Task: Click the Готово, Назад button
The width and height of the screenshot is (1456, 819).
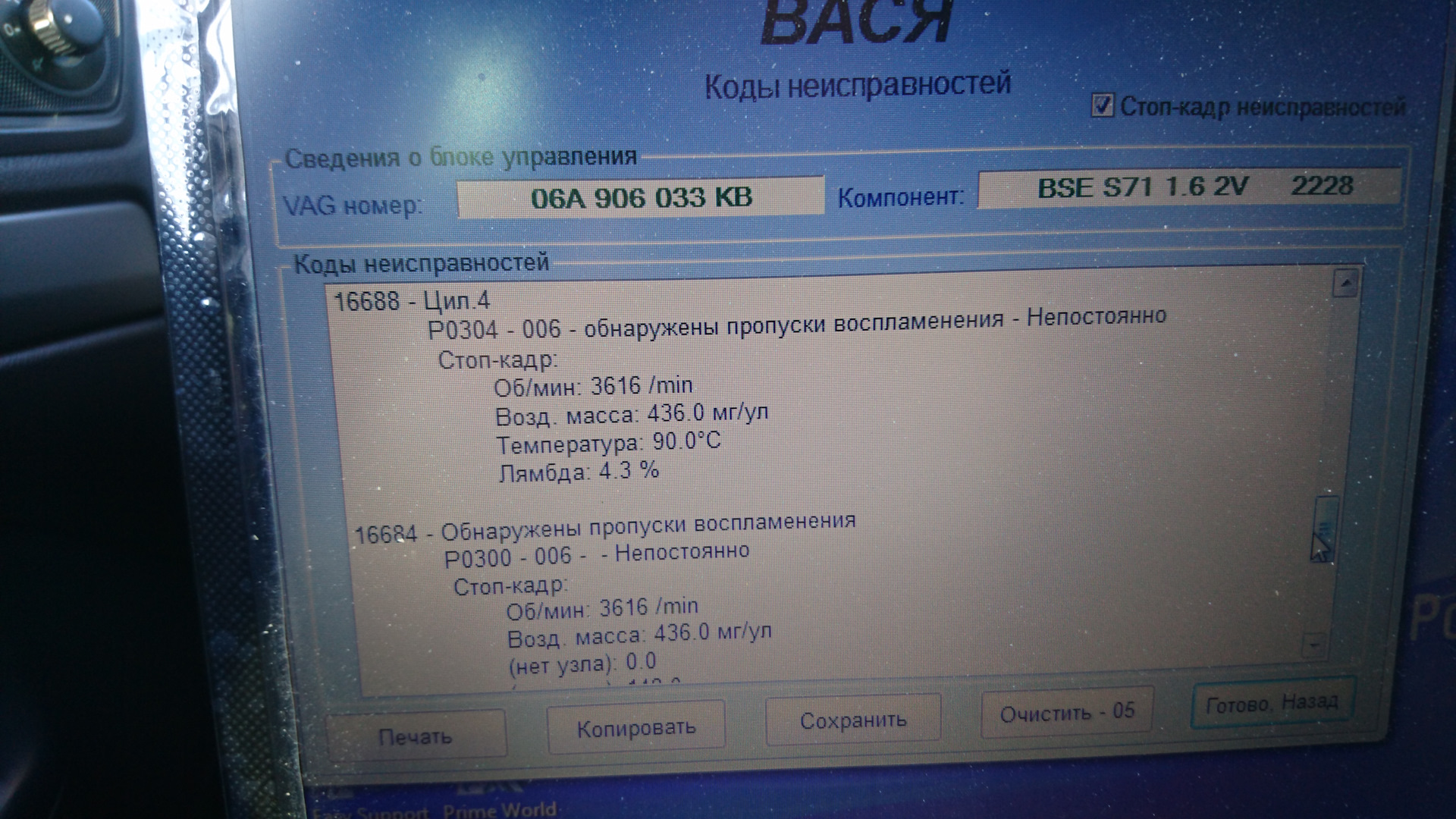Action: click(1272, 703)
